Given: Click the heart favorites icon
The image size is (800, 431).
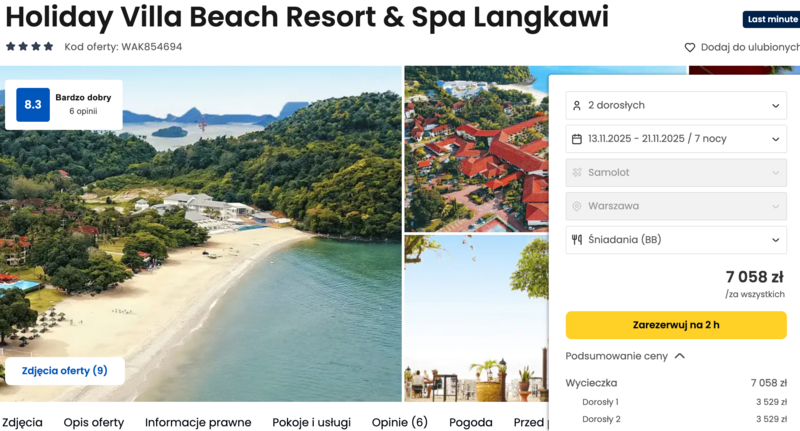Looking at the screenshot, I should (x=689, y=47).
